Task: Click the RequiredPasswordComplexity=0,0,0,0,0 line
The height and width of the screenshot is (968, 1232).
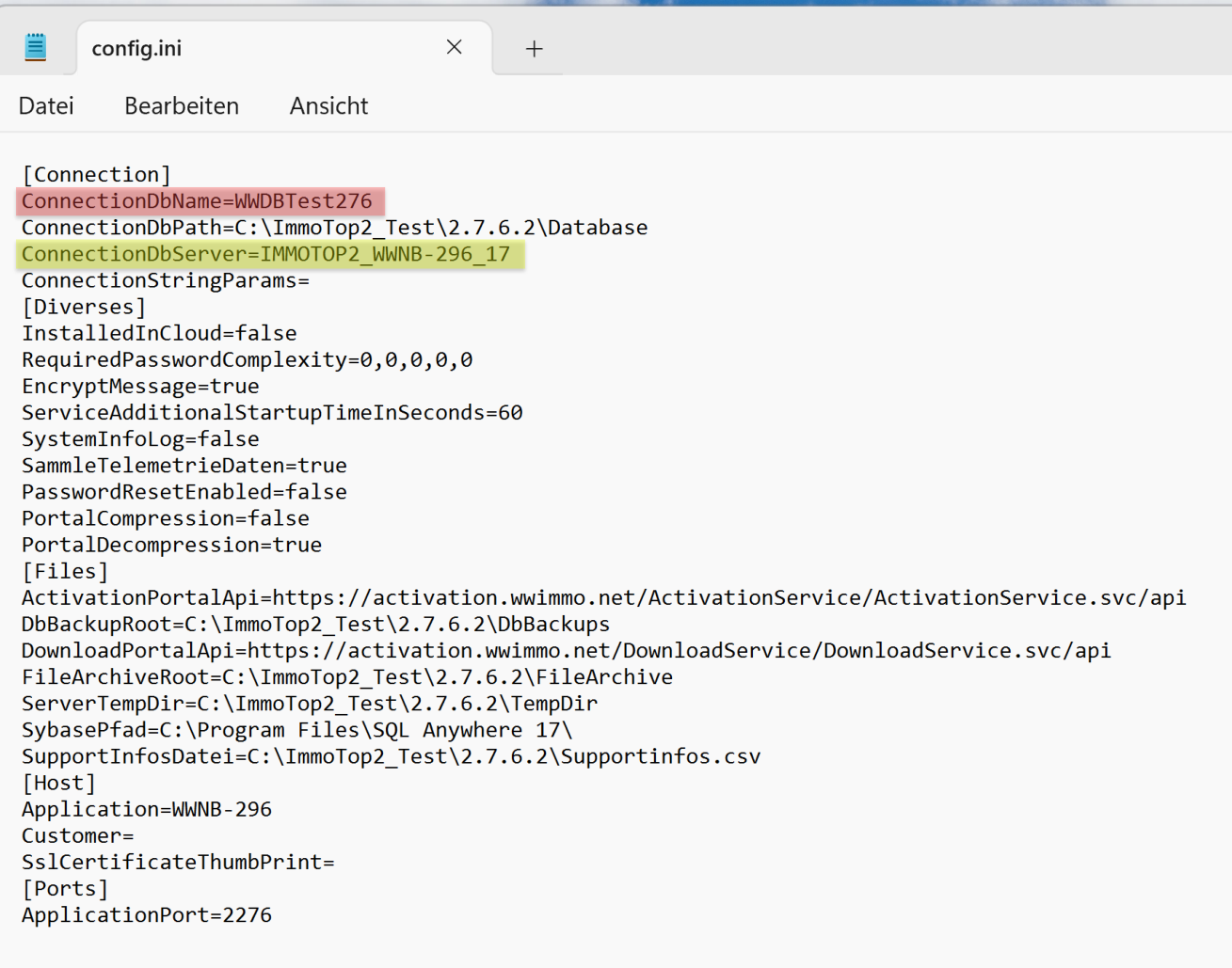Action: pos(248,359)
